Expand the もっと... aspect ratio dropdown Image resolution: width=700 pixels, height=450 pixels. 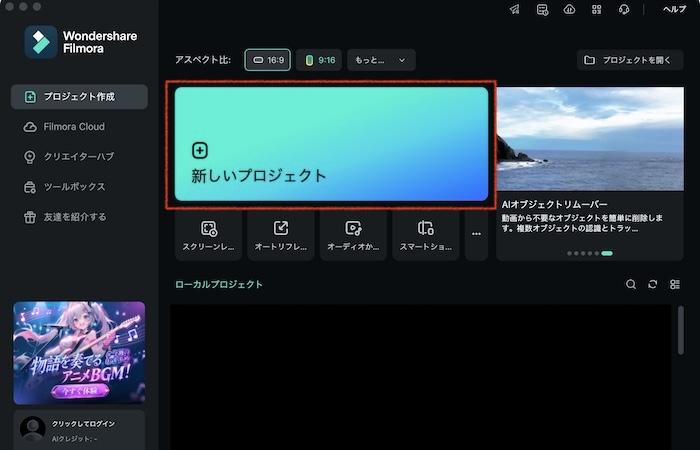pos(381,60)
